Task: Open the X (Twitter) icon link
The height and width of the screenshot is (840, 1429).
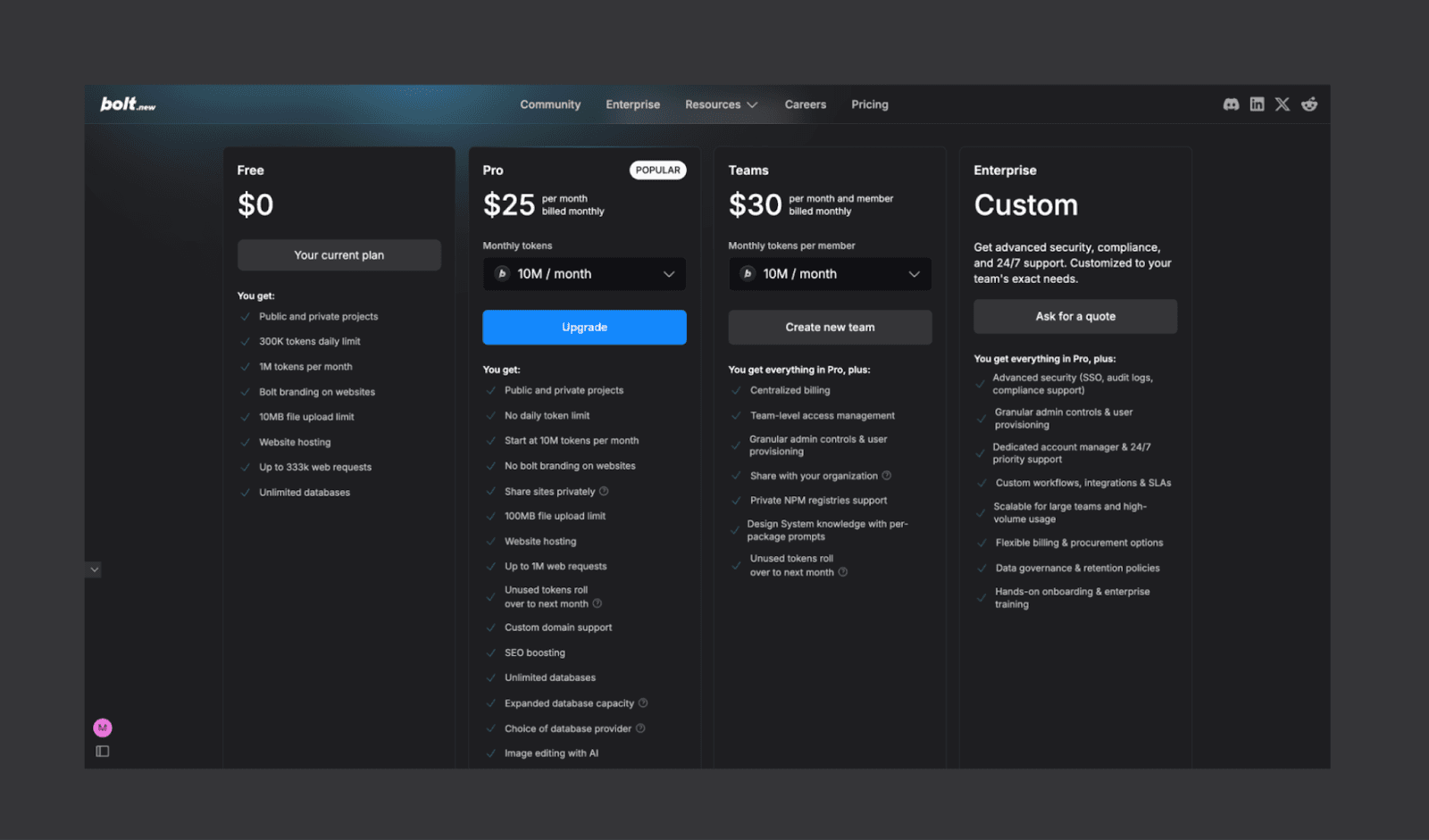Action: click(x=1283, y=104)
